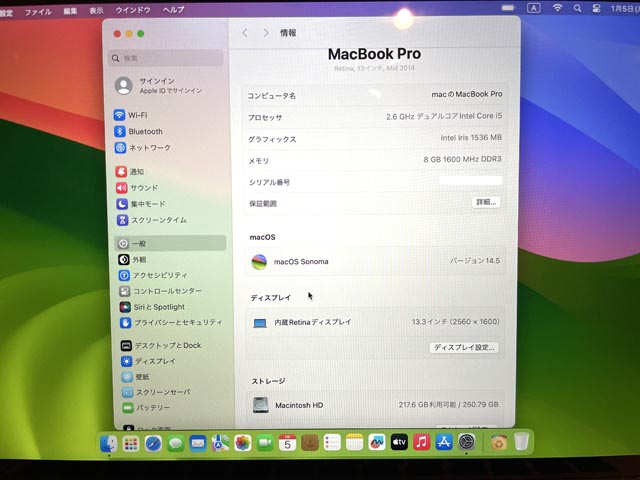Select Bluetooth in the sidebar

tap(144, 131)
